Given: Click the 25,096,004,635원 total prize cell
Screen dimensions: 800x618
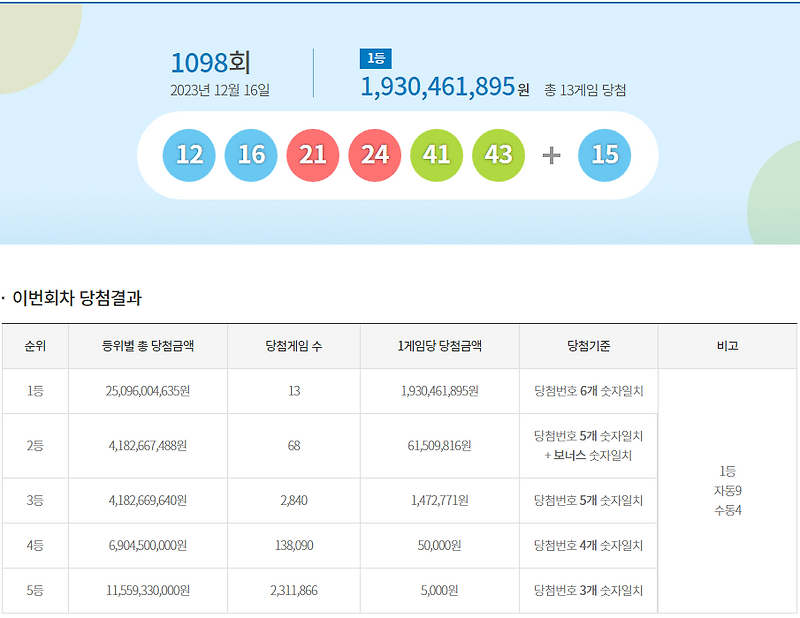Looking at the screenshot, I should (x=148, y=391).
